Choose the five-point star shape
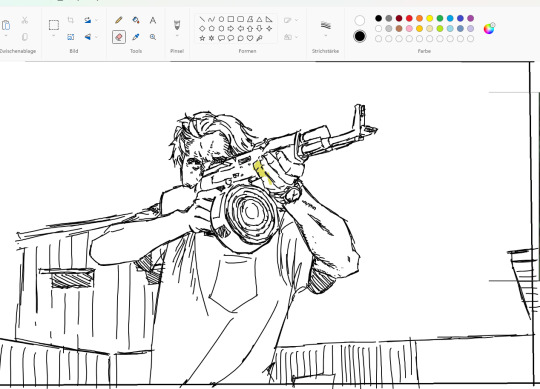The image size is (540, 389). coord(202,38)
